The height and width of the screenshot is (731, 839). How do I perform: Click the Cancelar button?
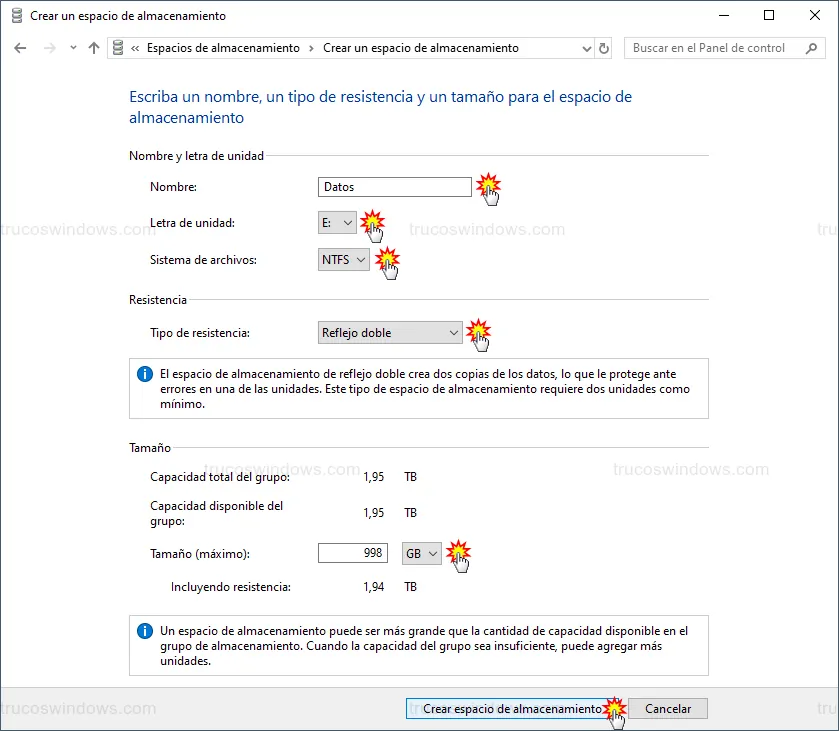pyautogui.click(x=667, y=708)
